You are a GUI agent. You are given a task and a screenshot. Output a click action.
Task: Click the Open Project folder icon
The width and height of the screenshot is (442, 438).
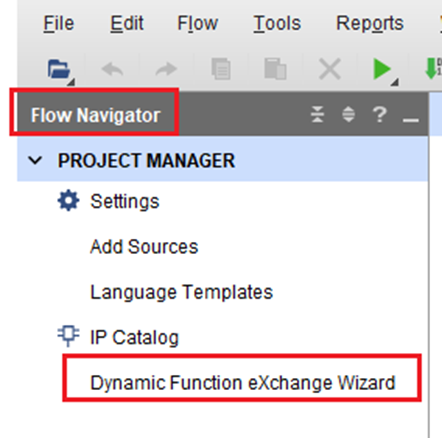59,69
